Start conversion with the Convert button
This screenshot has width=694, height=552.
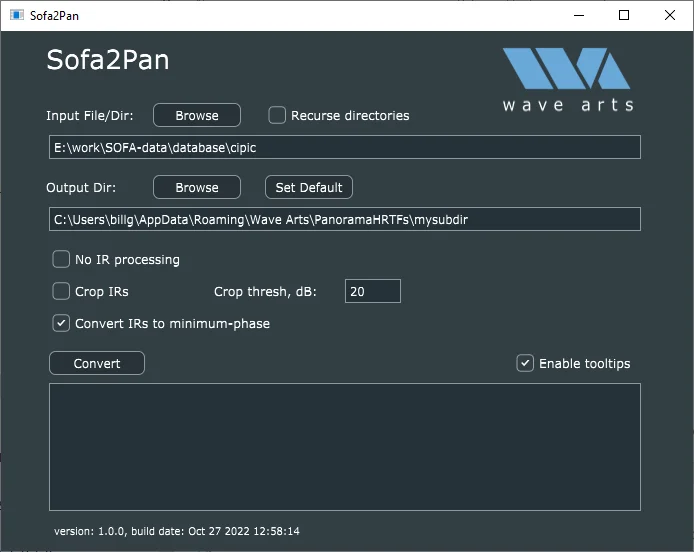point(97,363)
